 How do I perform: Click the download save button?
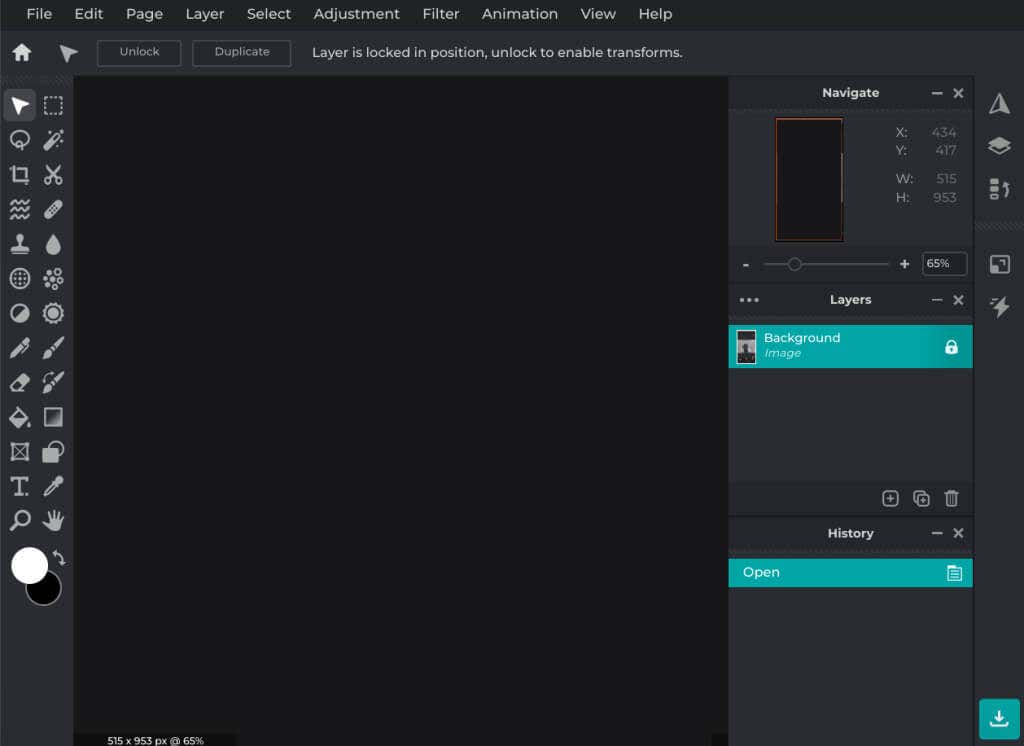[x=999, y=719]
